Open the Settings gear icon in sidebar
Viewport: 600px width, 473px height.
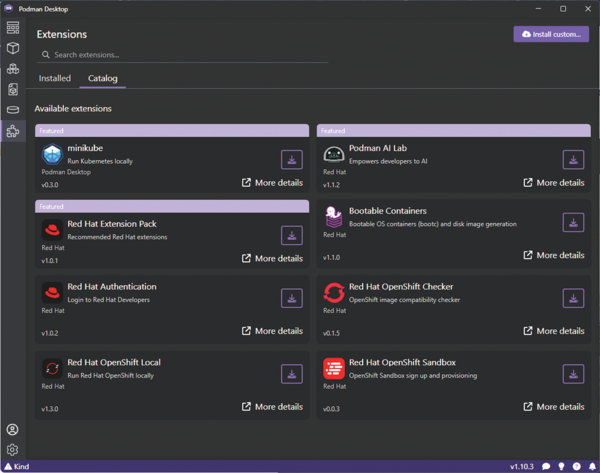pos(13,450)
